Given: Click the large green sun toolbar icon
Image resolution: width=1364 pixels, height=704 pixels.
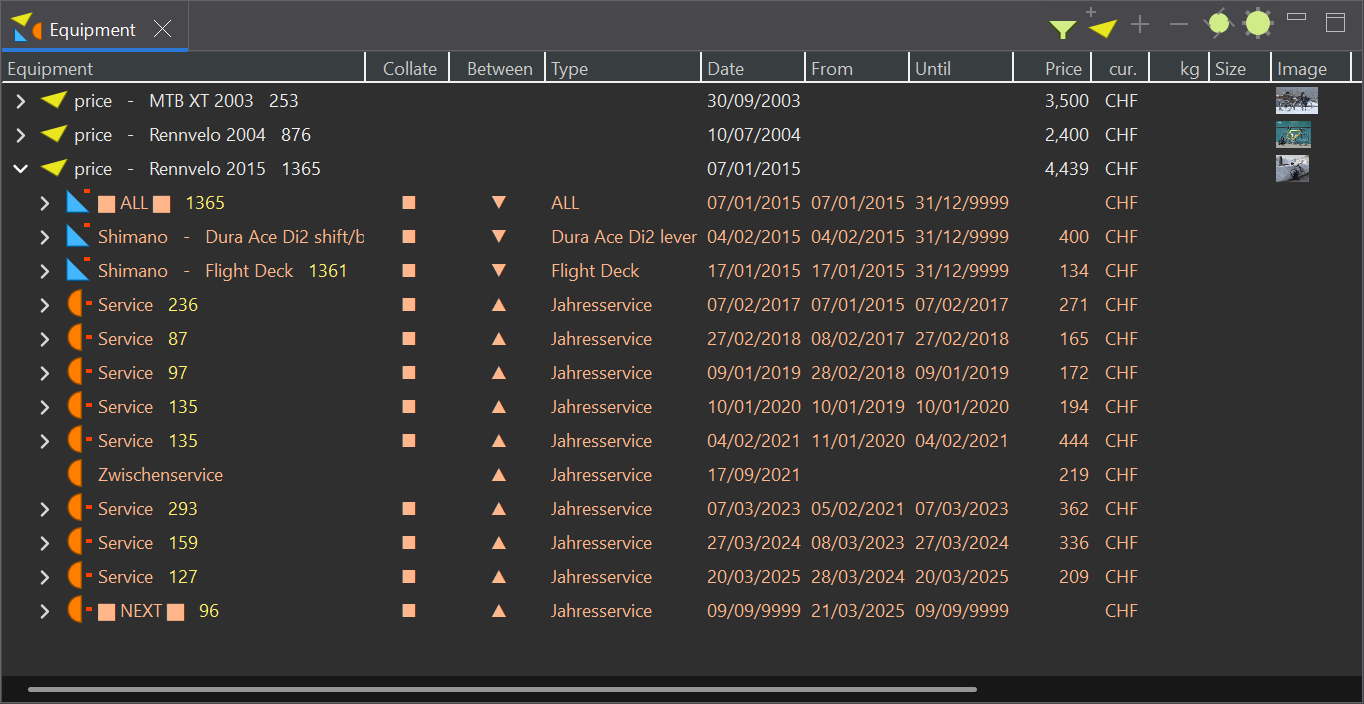Looking at the screenshot, I should pos(1258,24).
